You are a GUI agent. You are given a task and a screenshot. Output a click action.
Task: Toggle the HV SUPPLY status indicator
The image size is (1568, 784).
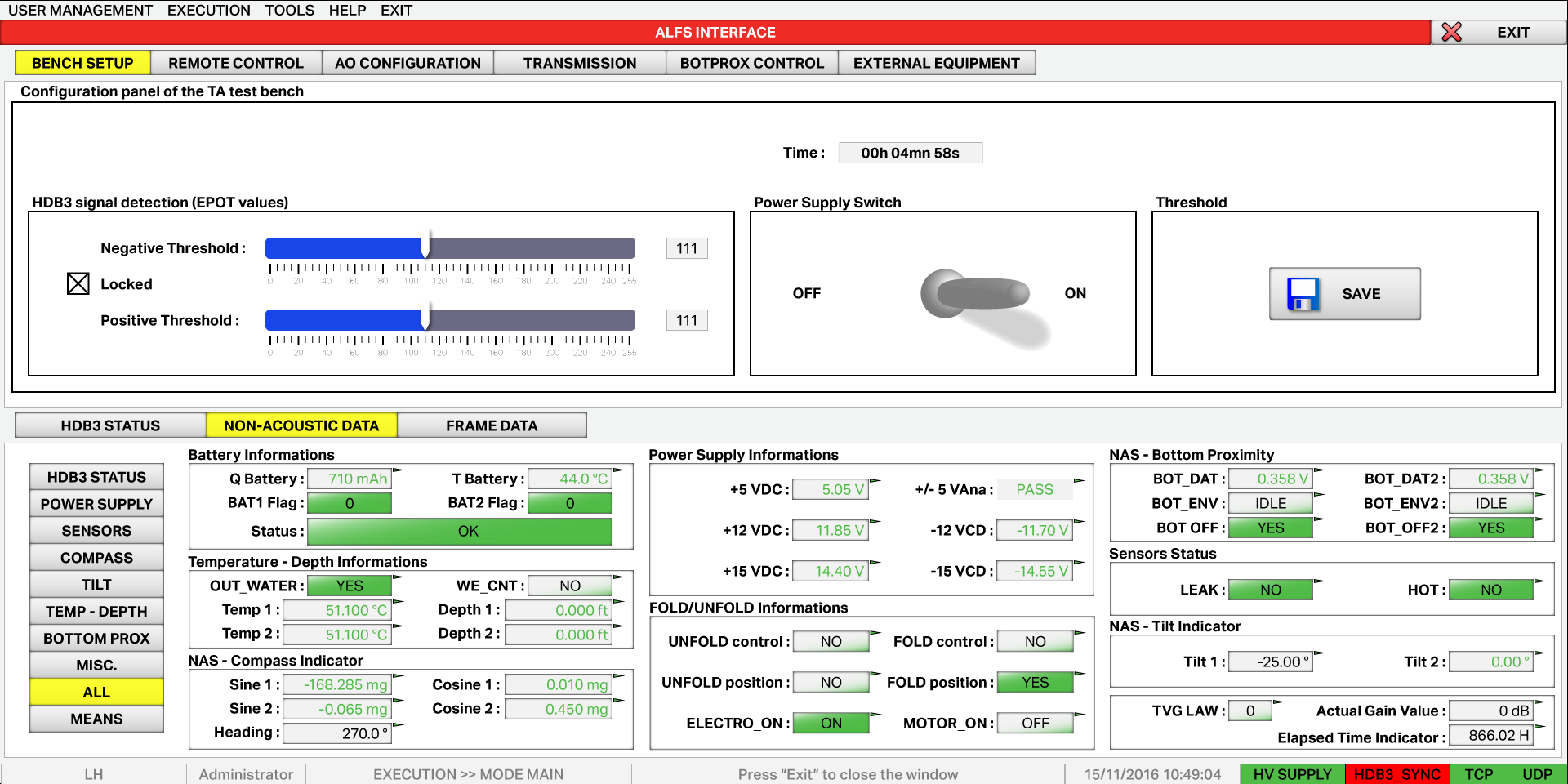1292,773
